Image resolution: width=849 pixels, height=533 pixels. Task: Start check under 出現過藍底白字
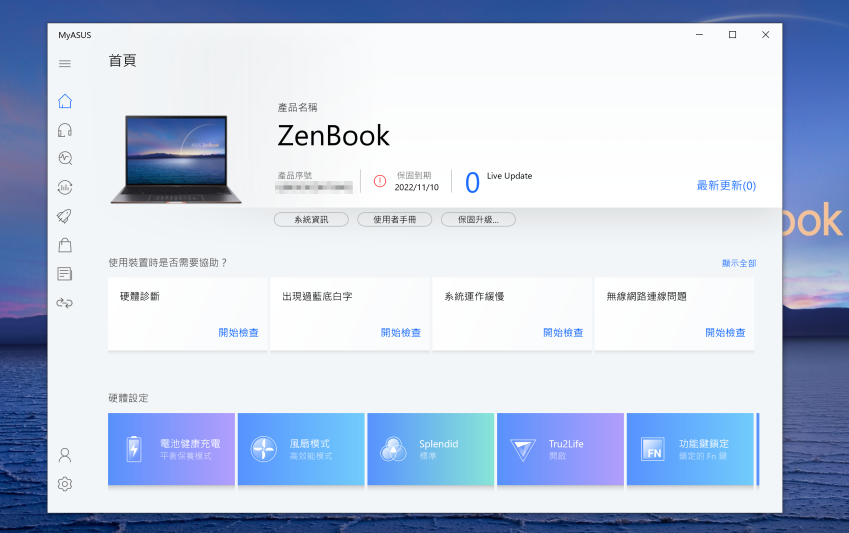pyautogui.click(x=401, y=333)
